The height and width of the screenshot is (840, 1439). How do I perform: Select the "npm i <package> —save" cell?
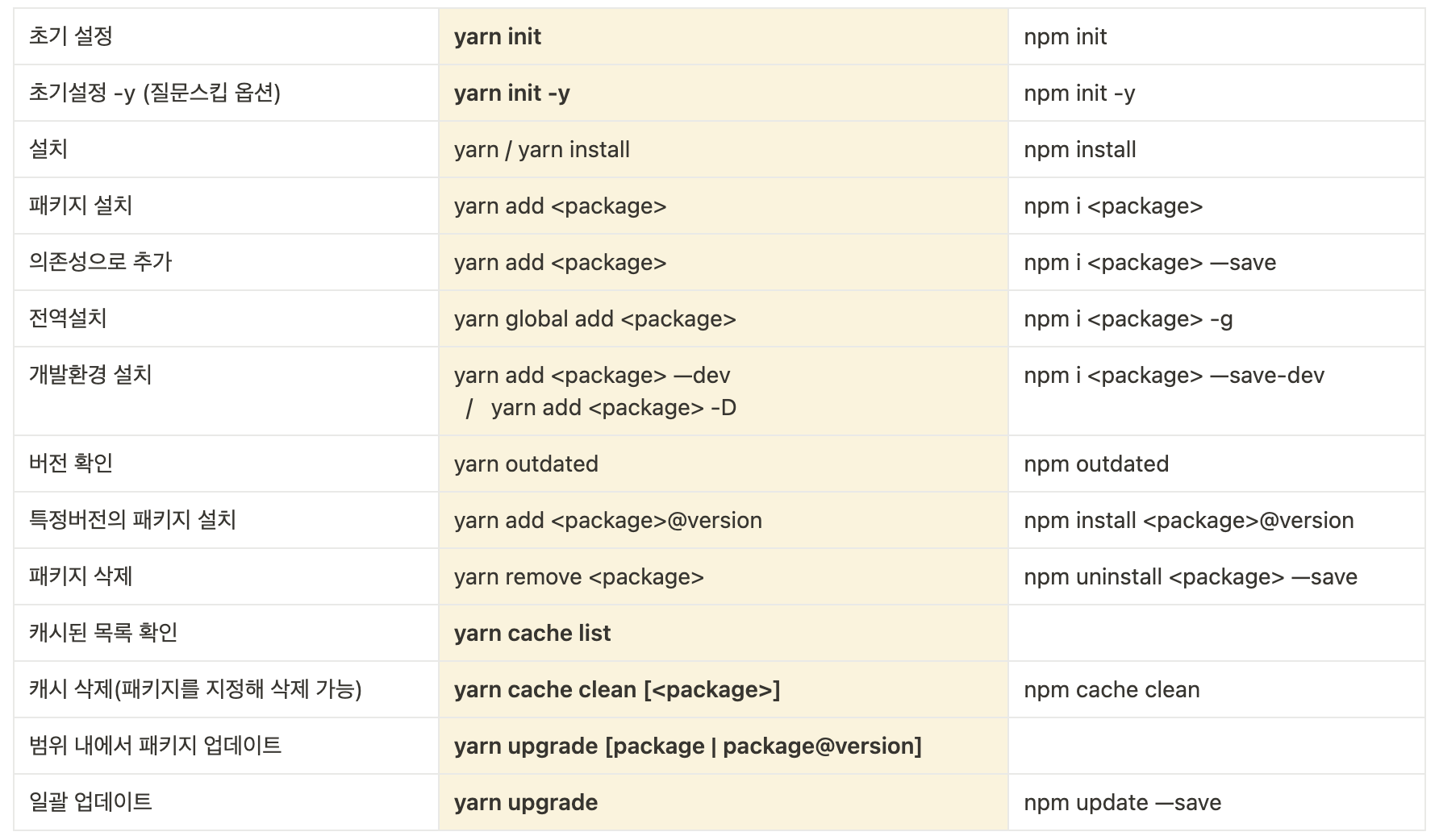click(1149, 263)
